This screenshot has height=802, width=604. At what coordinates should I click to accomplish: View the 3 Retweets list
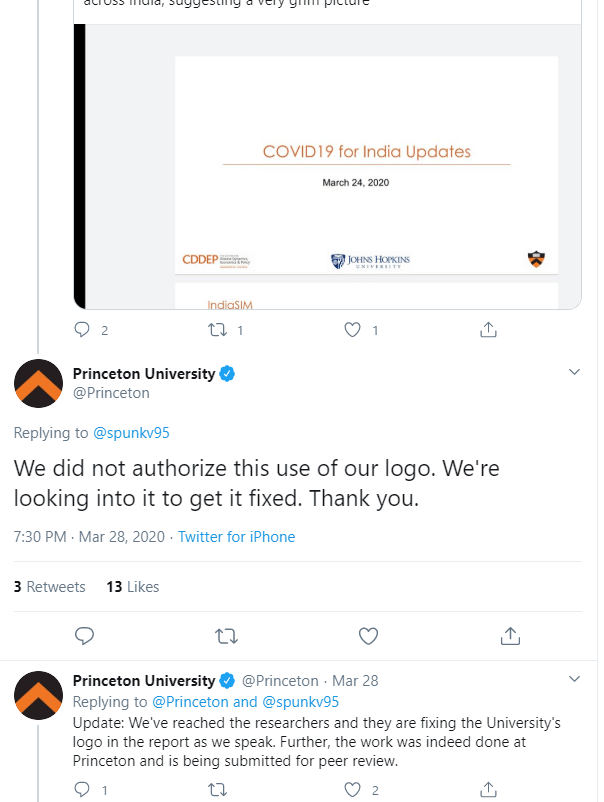point(50,587)
